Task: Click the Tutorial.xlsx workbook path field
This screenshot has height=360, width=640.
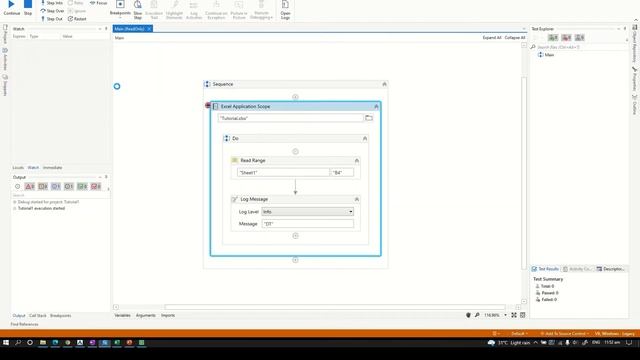Action: click(291, 118)
